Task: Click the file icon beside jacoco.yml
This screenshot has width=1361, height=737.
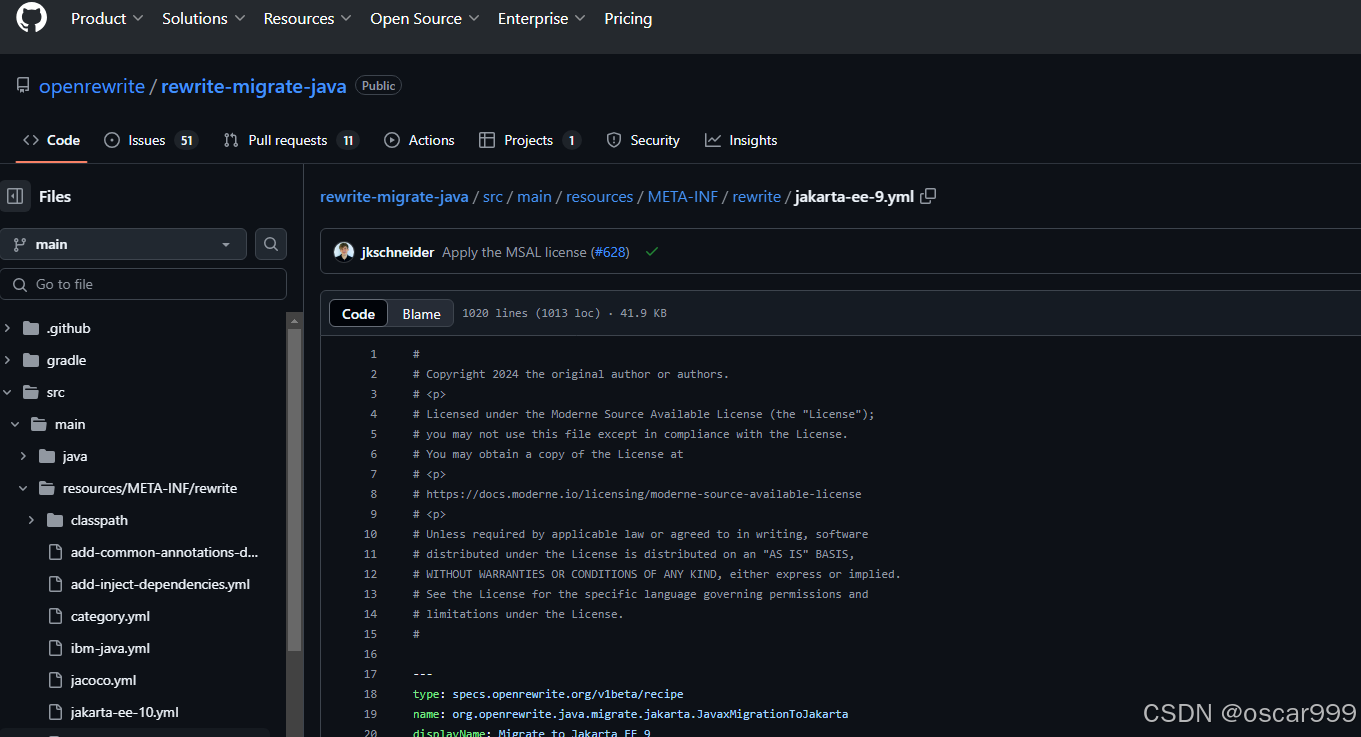Action: (56, 680)
